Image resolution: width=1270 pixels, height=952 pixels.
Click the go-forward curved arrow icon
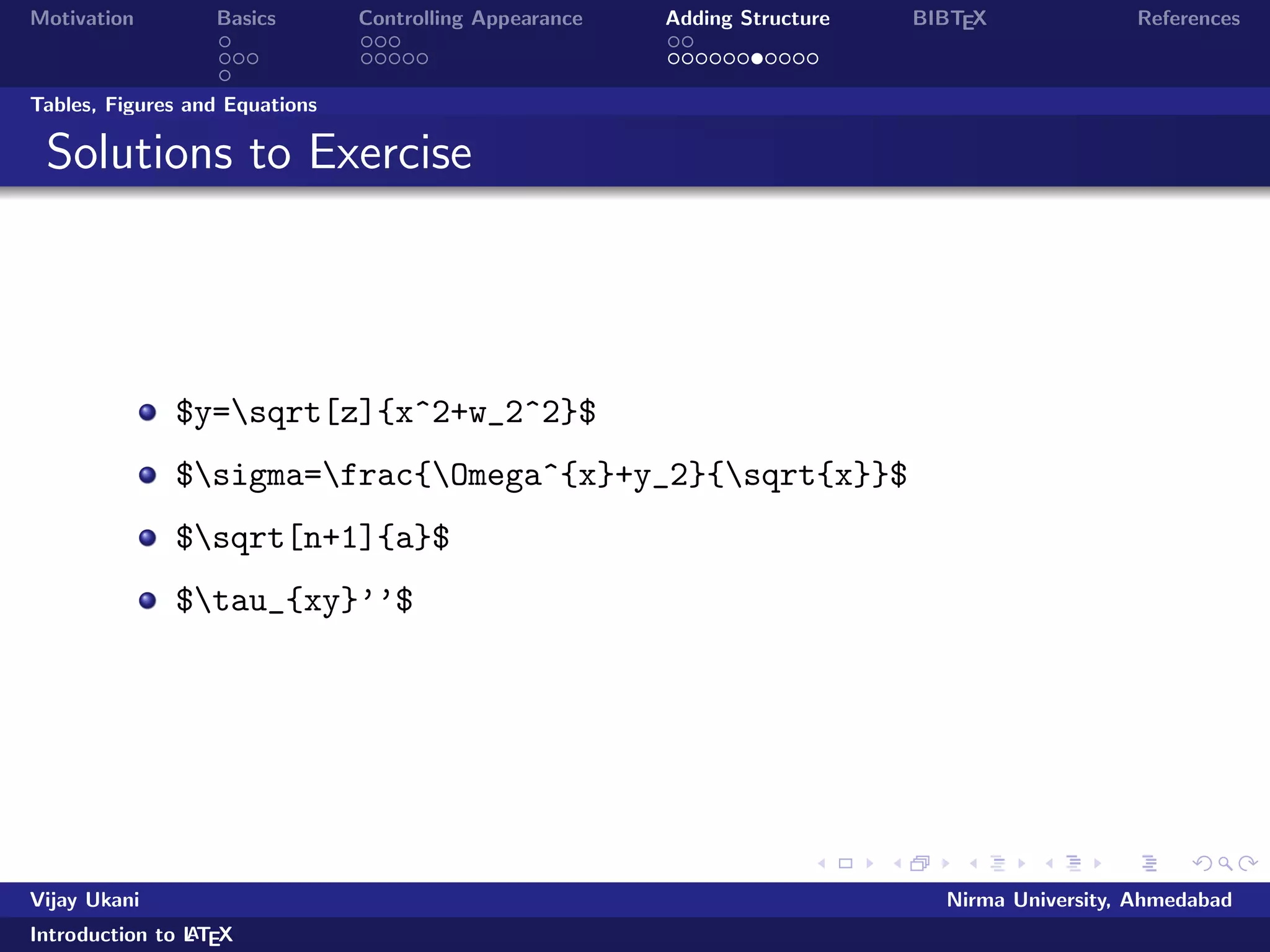(x=1247, y=863)
